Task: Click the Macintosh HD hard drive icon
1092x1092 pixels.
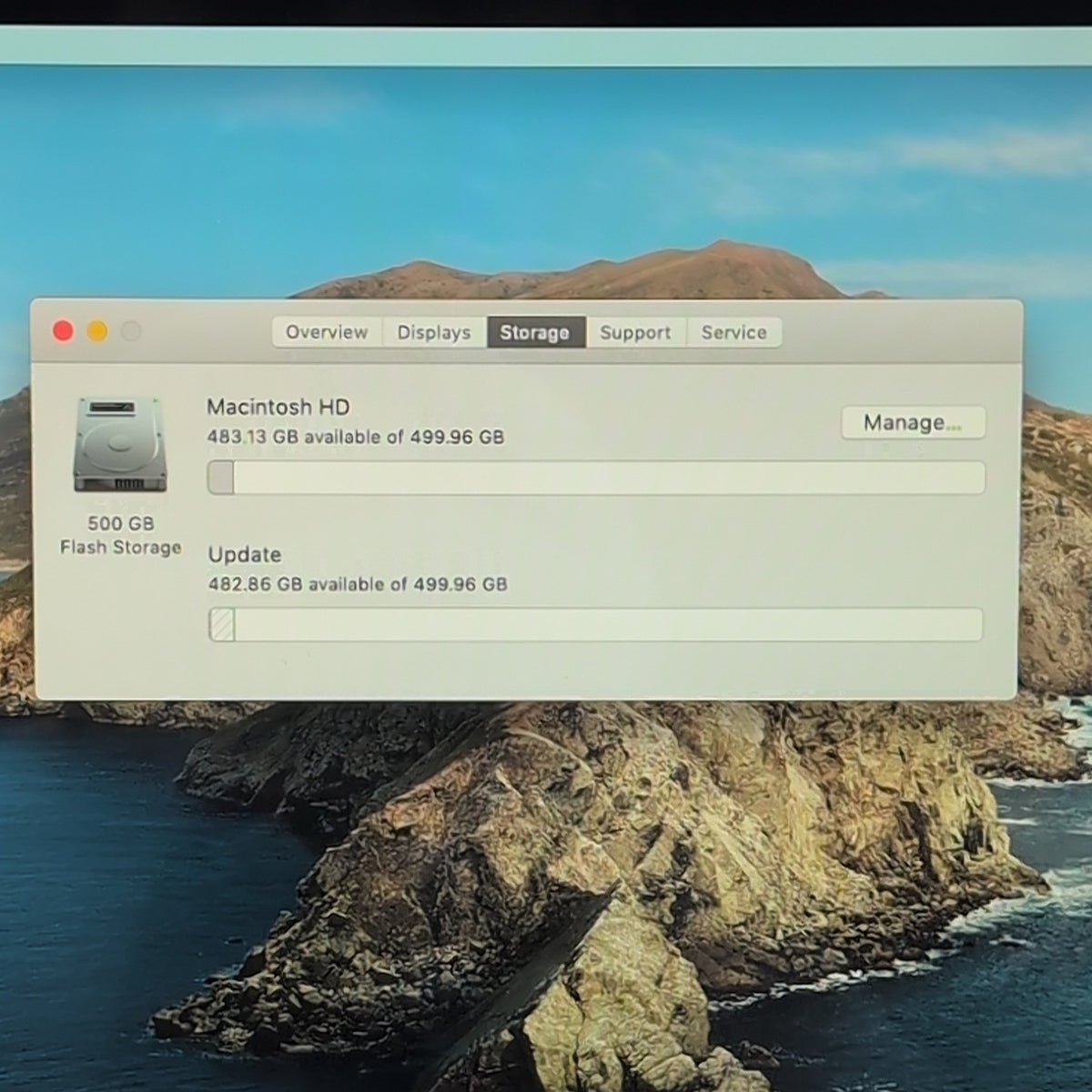Action: (120, 445)
